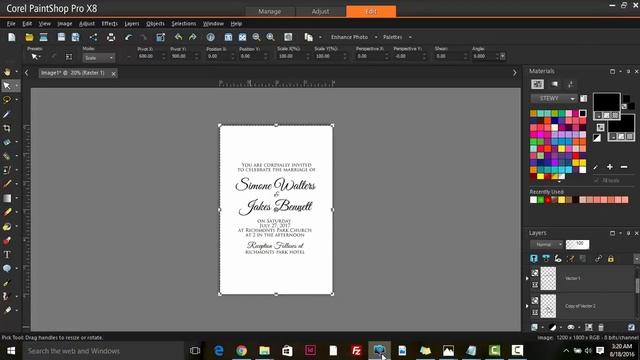Viewport: 640px width, 360px height.
Task: Open a file with folder icon
Action: [29, 37]
